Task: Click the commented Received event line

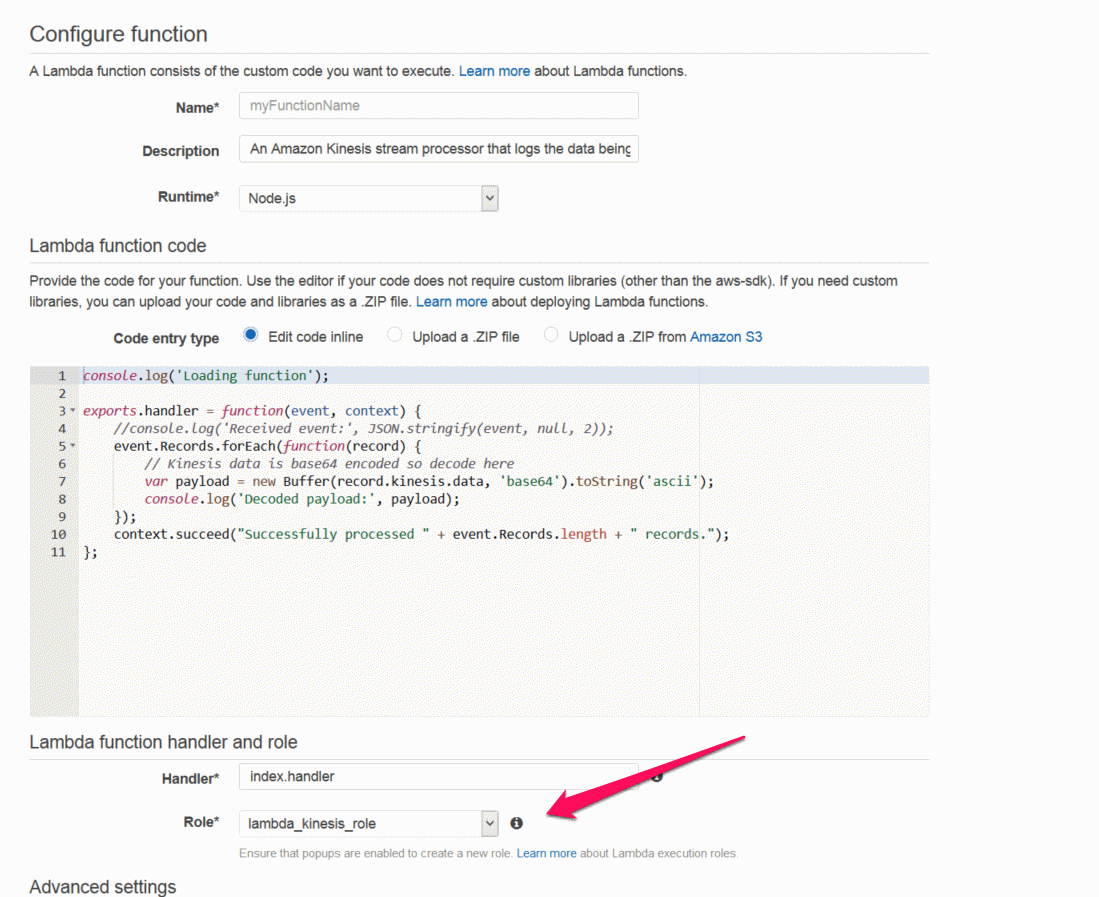Action: [x=364, y=428]
